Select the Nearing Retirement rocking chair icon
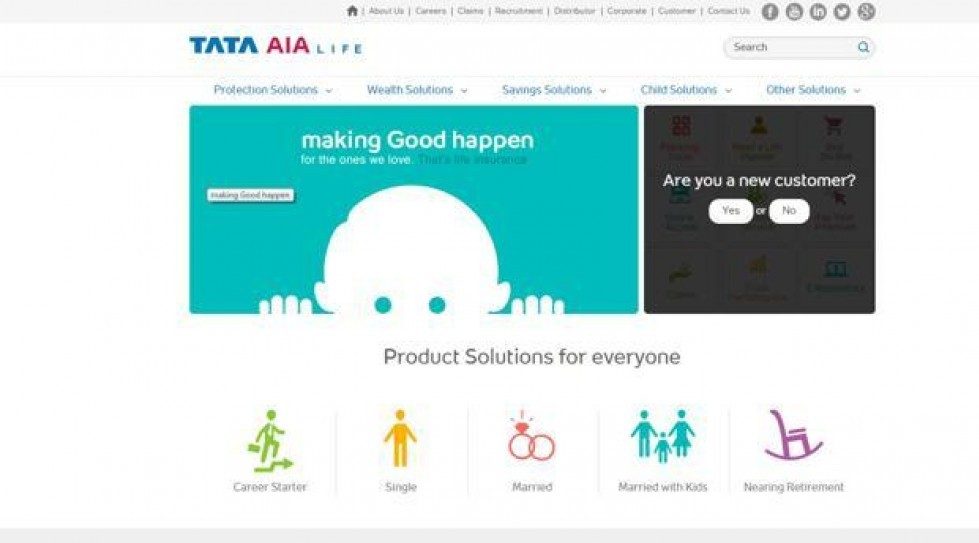 (x=794, y=435)
